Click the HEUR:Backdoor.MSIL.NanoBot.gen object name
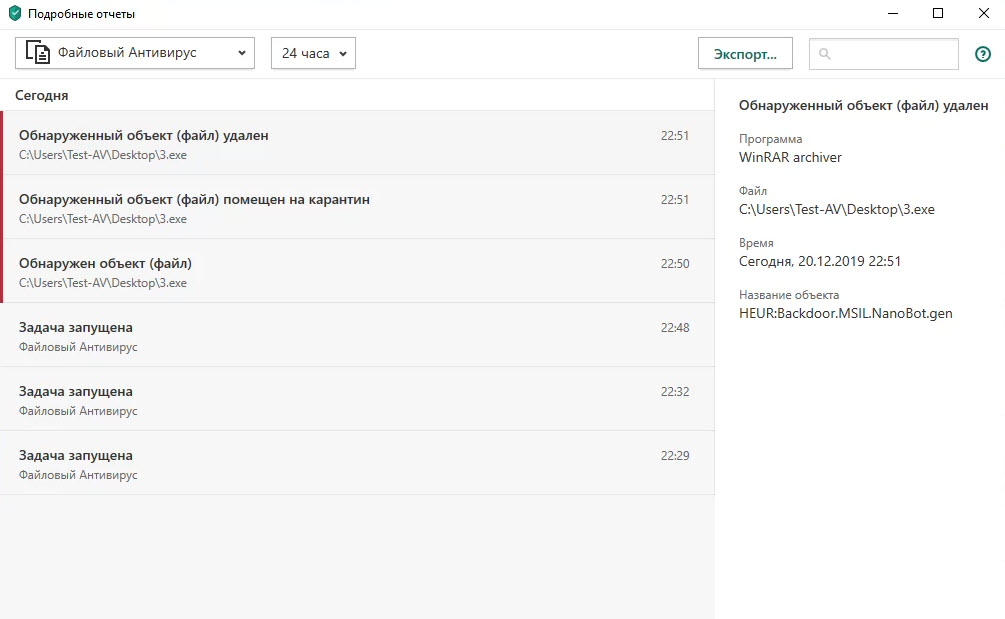 pos(845,313)
